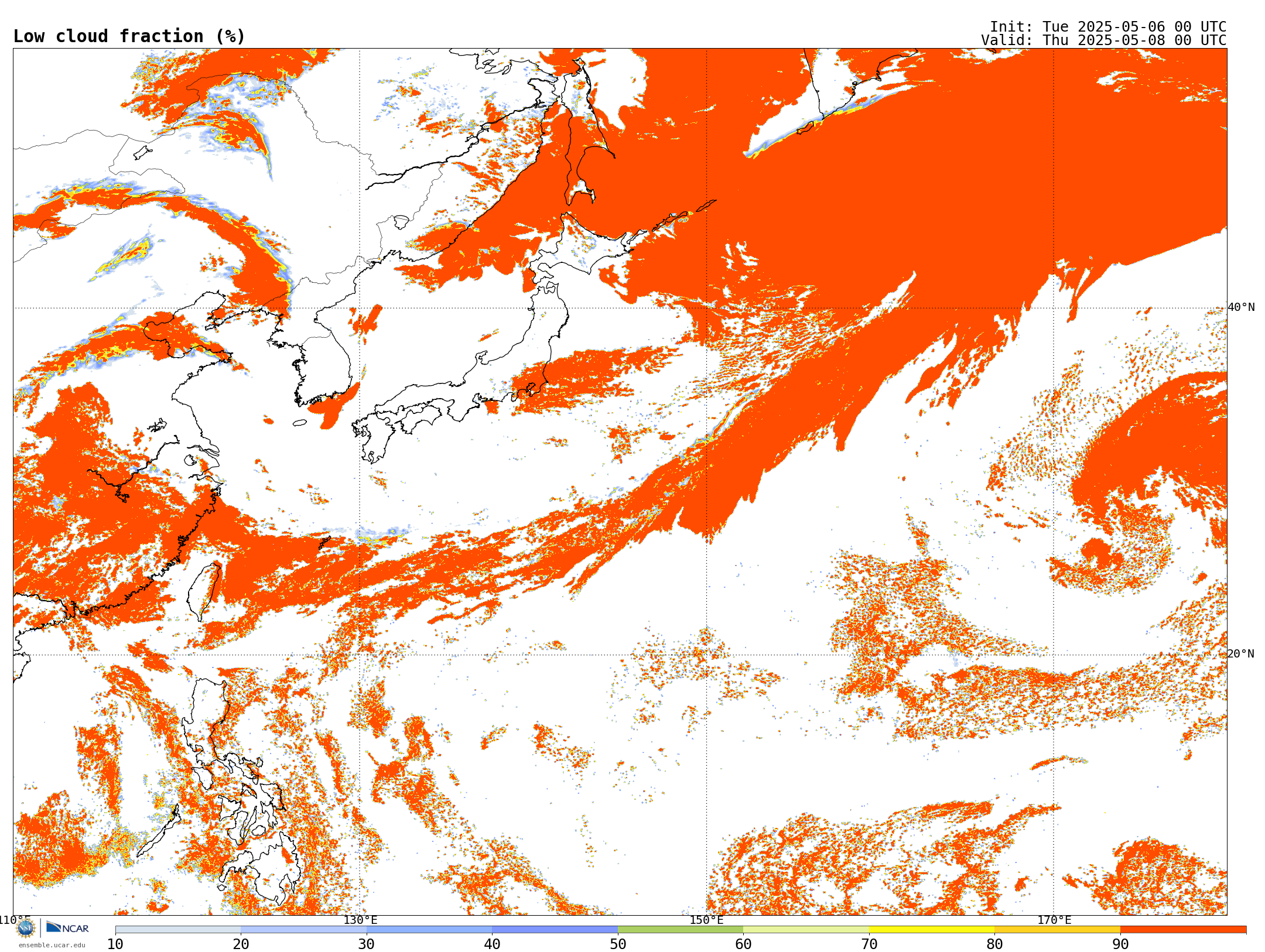Click the 130°E longitude label
This screenshot has width=1265, height=952.
pyautogui.click(x=360, y=920)
